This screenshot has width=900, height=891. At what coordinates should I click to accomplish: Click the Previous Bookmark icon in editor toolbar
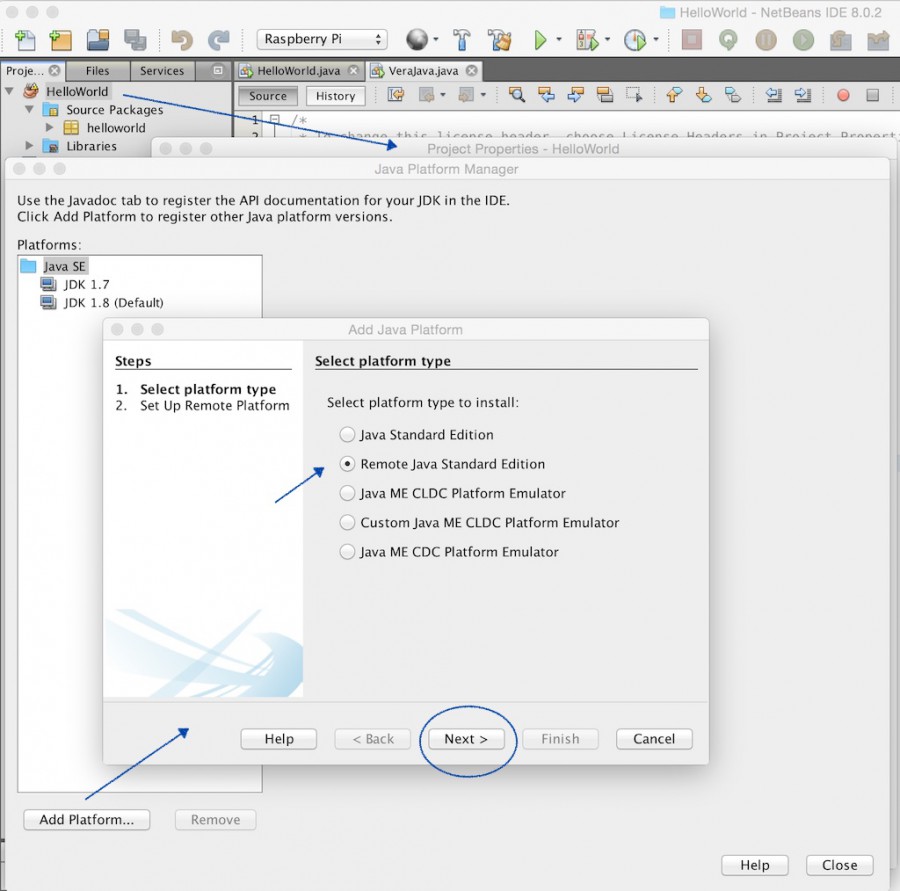click(x=674, y=95)
